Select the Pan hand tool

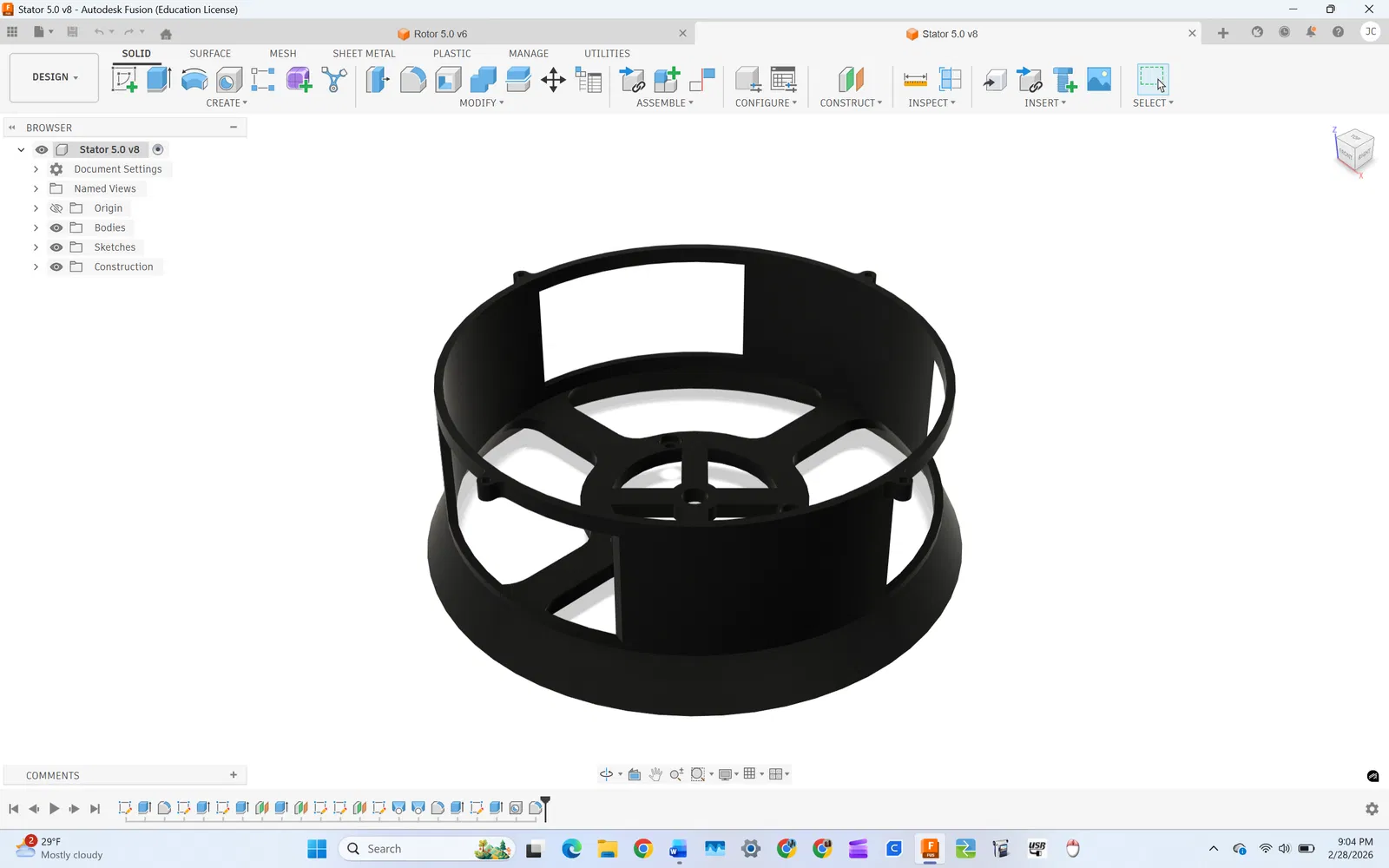(x=655, y=774)
